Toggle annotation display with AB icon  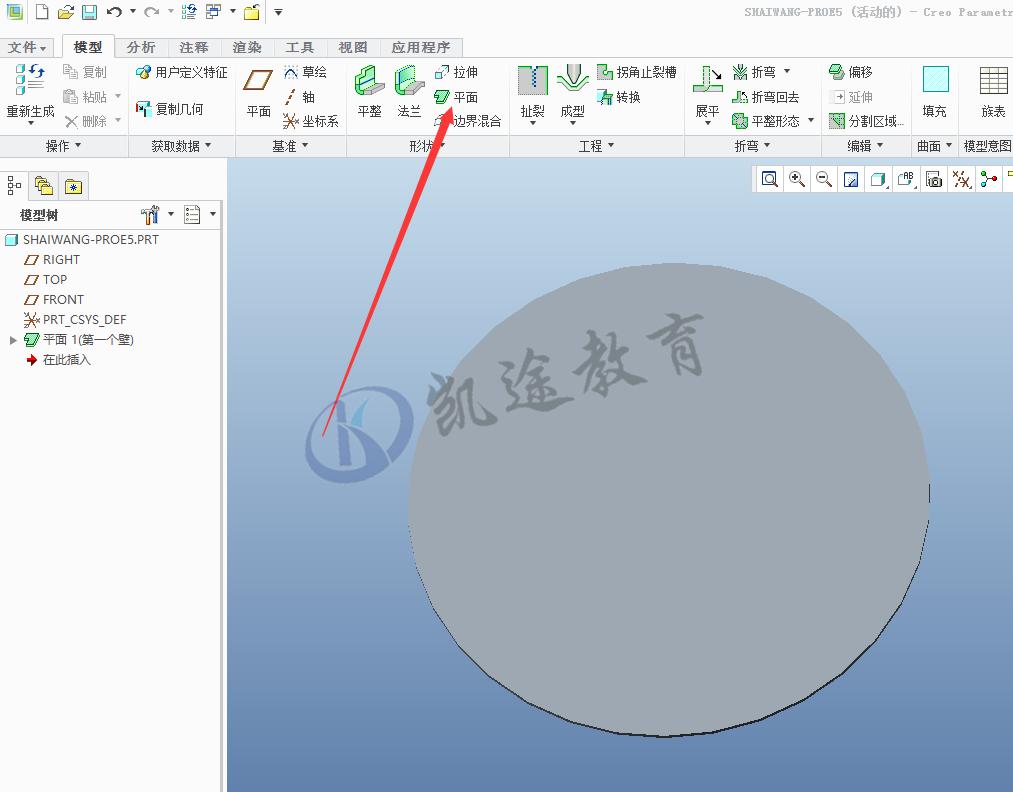(904, 179)
